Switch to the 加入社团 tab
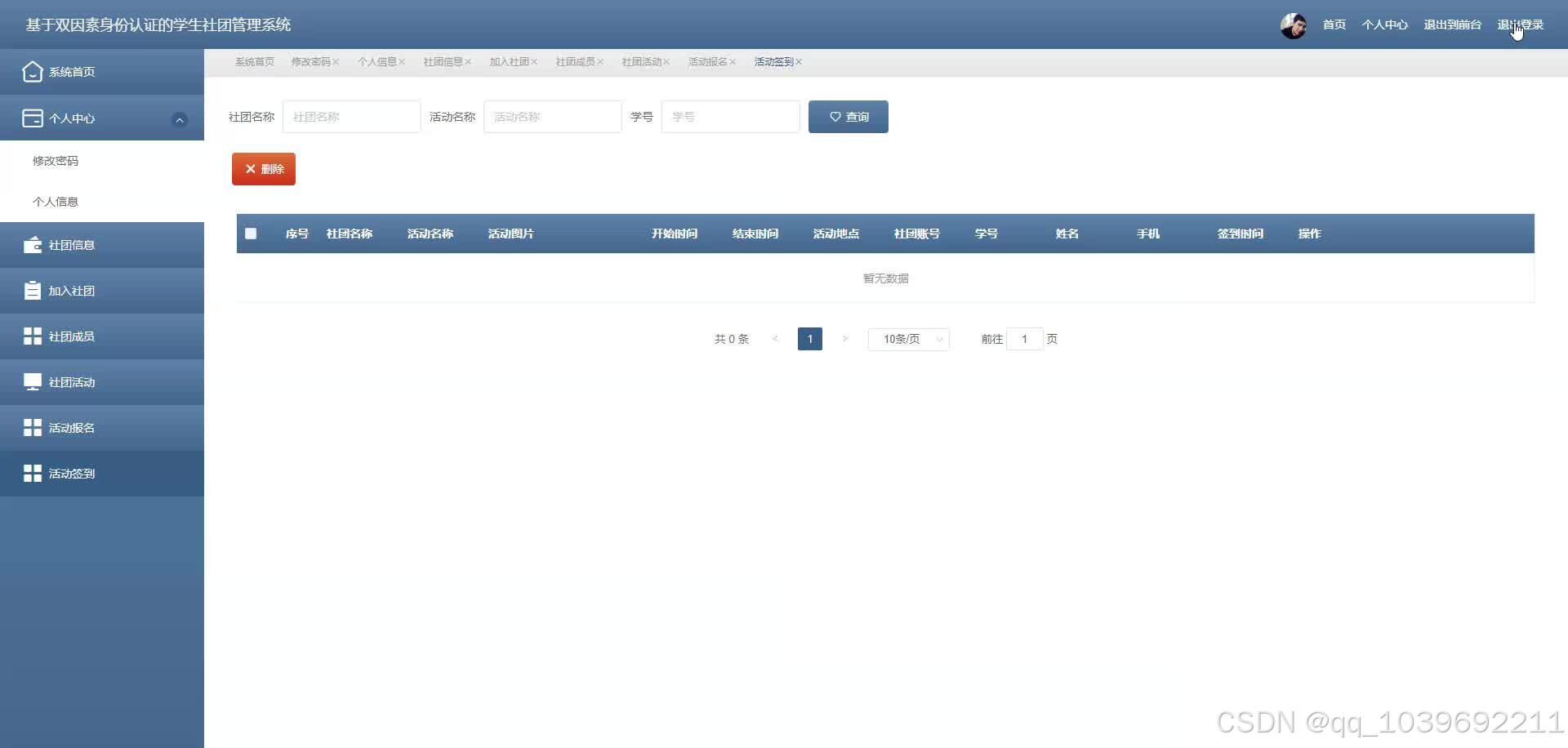The image size is (1568, 748). [509, 62]
